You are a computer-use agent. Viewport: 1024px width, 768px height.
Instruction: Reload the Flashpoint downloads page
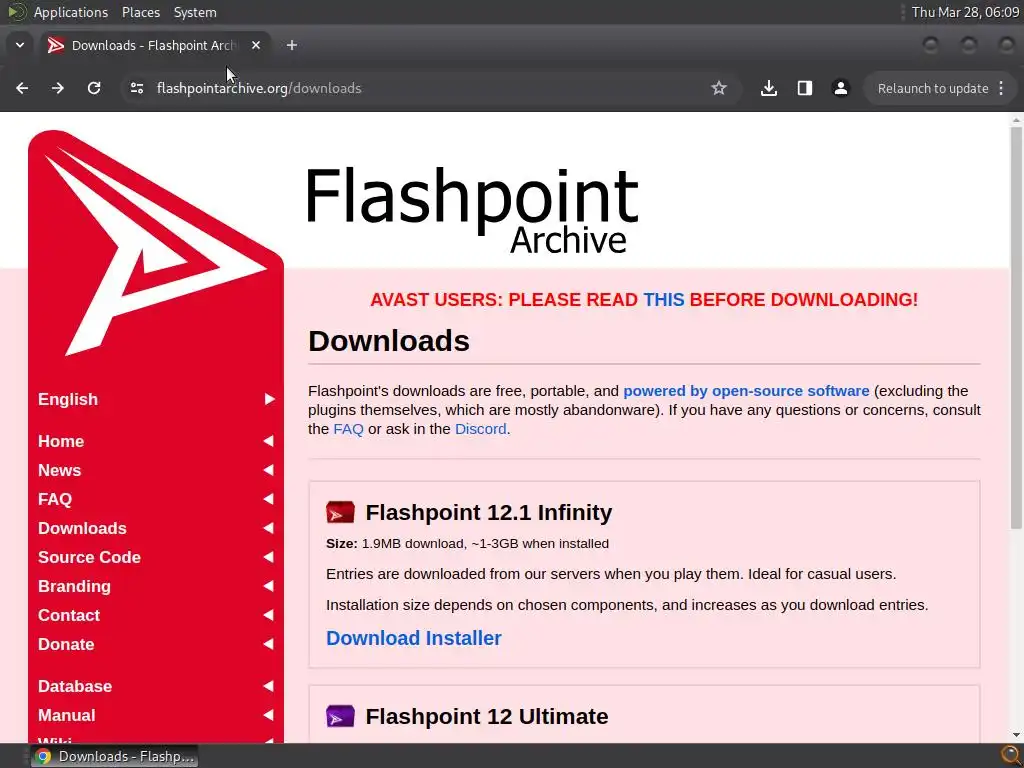pyautogui.click(x=94, y=88)
